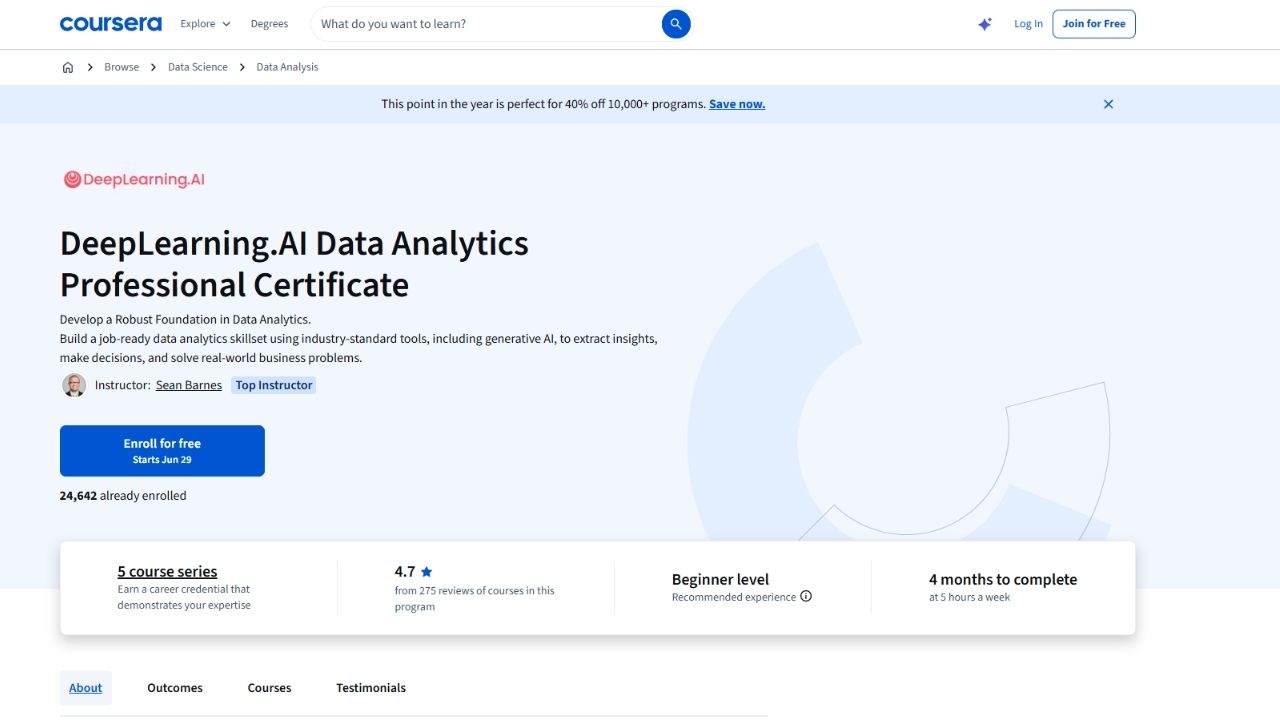Click the Top Instructor badge
Image resolution: width=1280 pixels, height=720 pixels.
274,385
